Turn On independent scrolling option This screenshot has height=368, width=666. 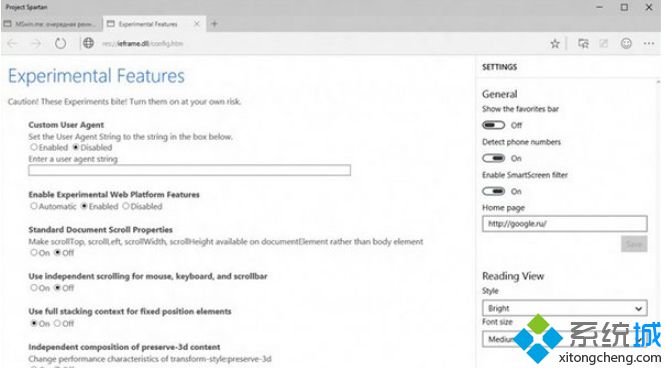pos(34,288)
